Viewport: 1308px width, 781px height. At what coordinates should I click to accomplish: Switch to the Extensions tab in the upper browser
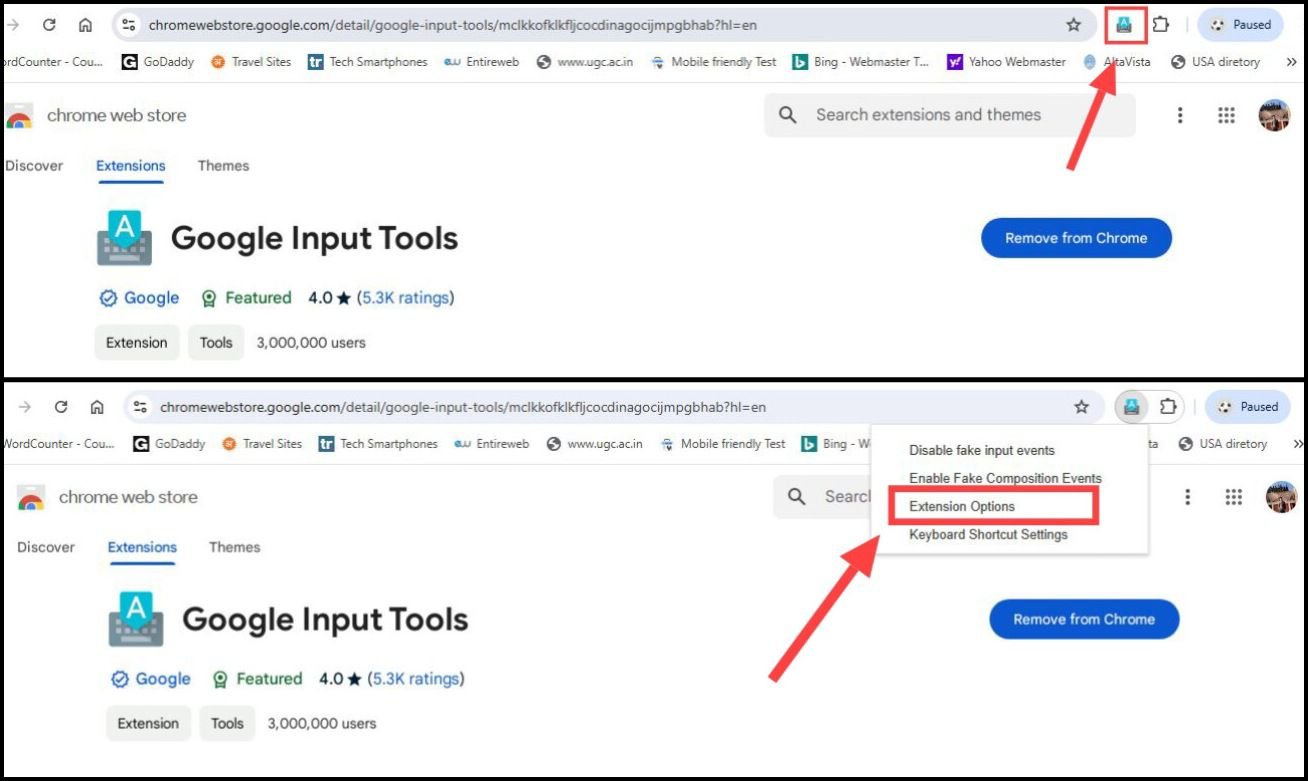(131, 166)
